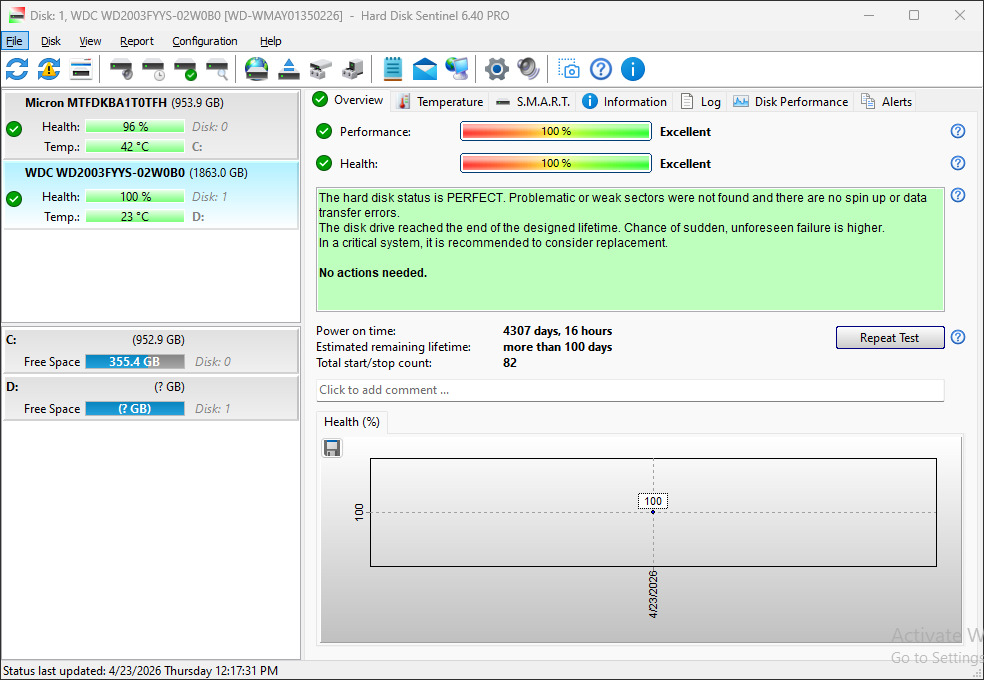Click the help icon beside status text box

[958, 195]
